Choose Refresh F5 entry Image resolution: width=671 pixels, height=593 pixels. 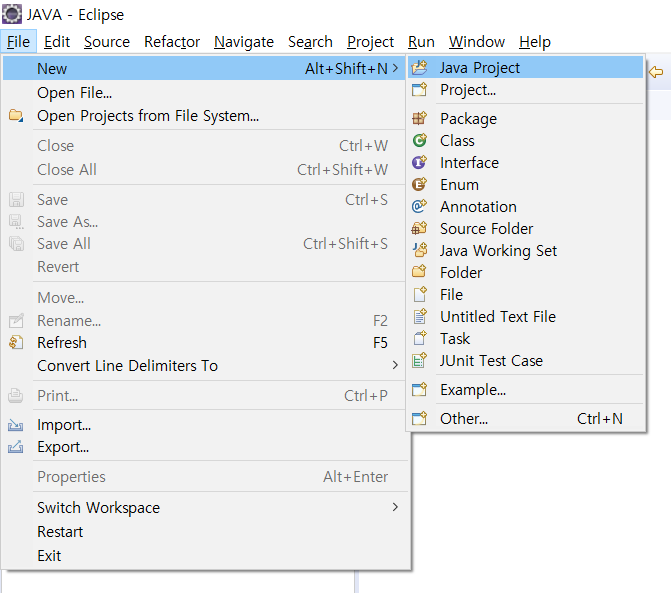click(203, 342)
